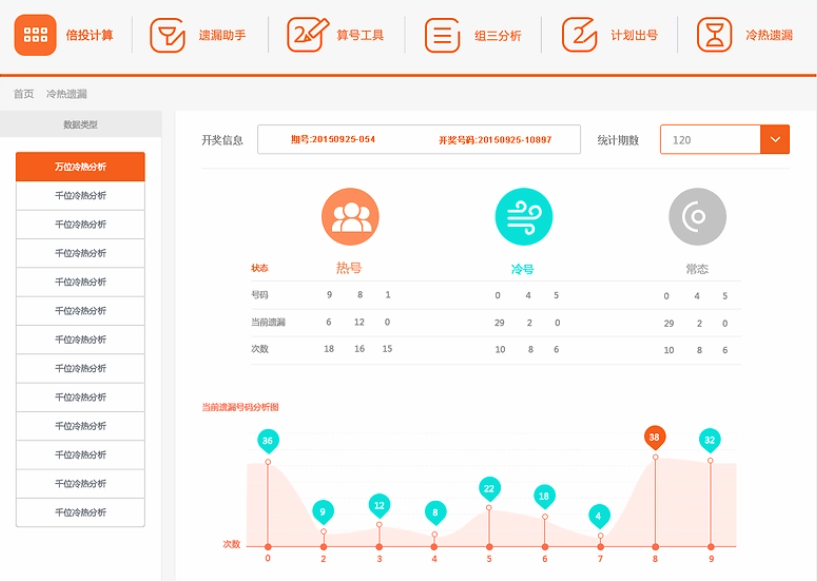Click the 冷号 column heading

[522, 269]
